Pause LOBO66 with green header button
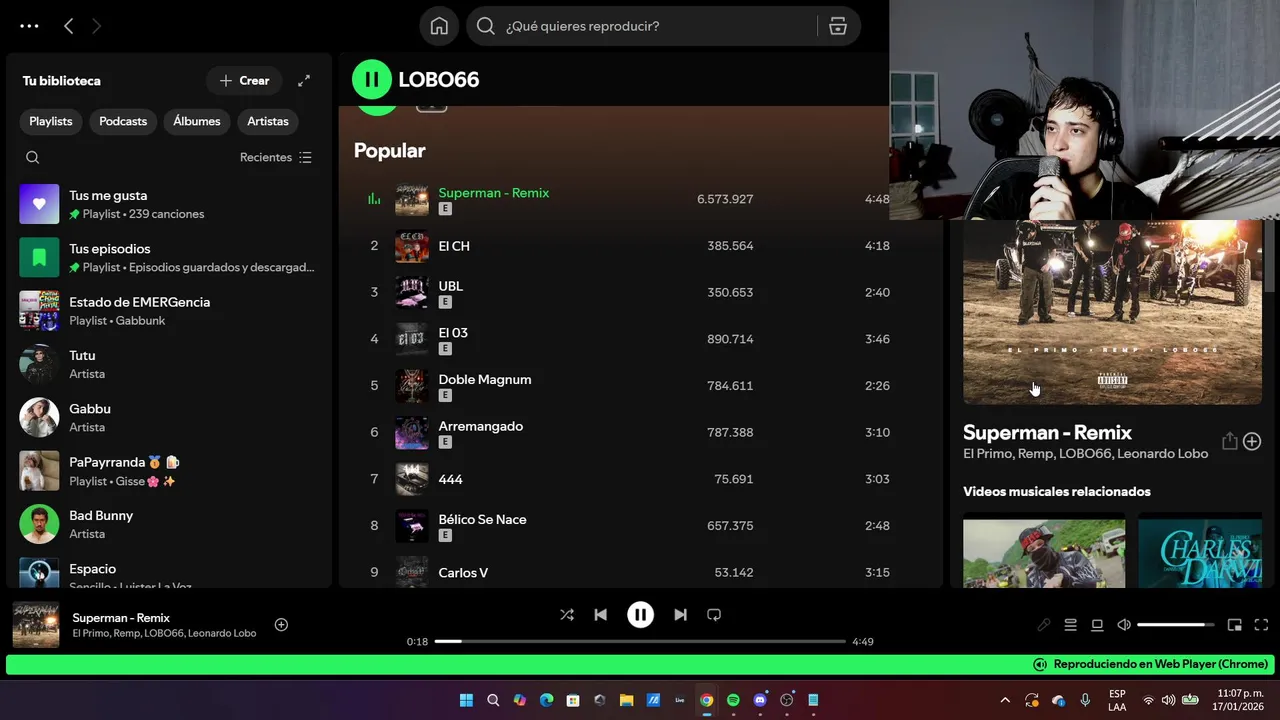This screenshot has height=720, width=1280. 372,79
